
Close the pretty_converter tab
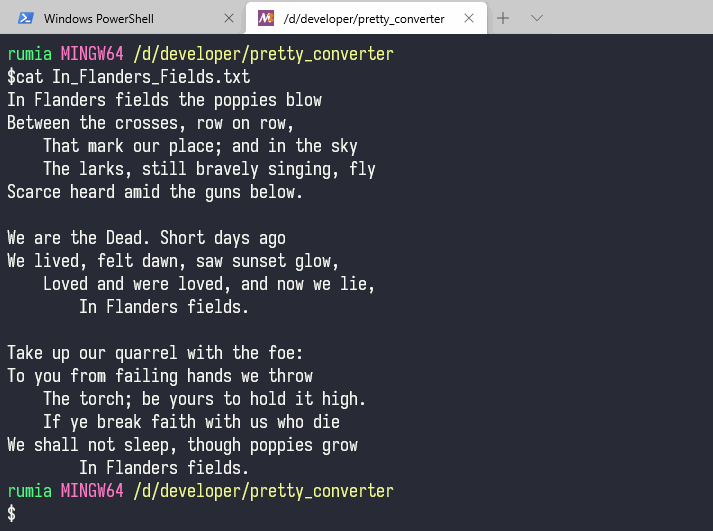tap(469, 18)
